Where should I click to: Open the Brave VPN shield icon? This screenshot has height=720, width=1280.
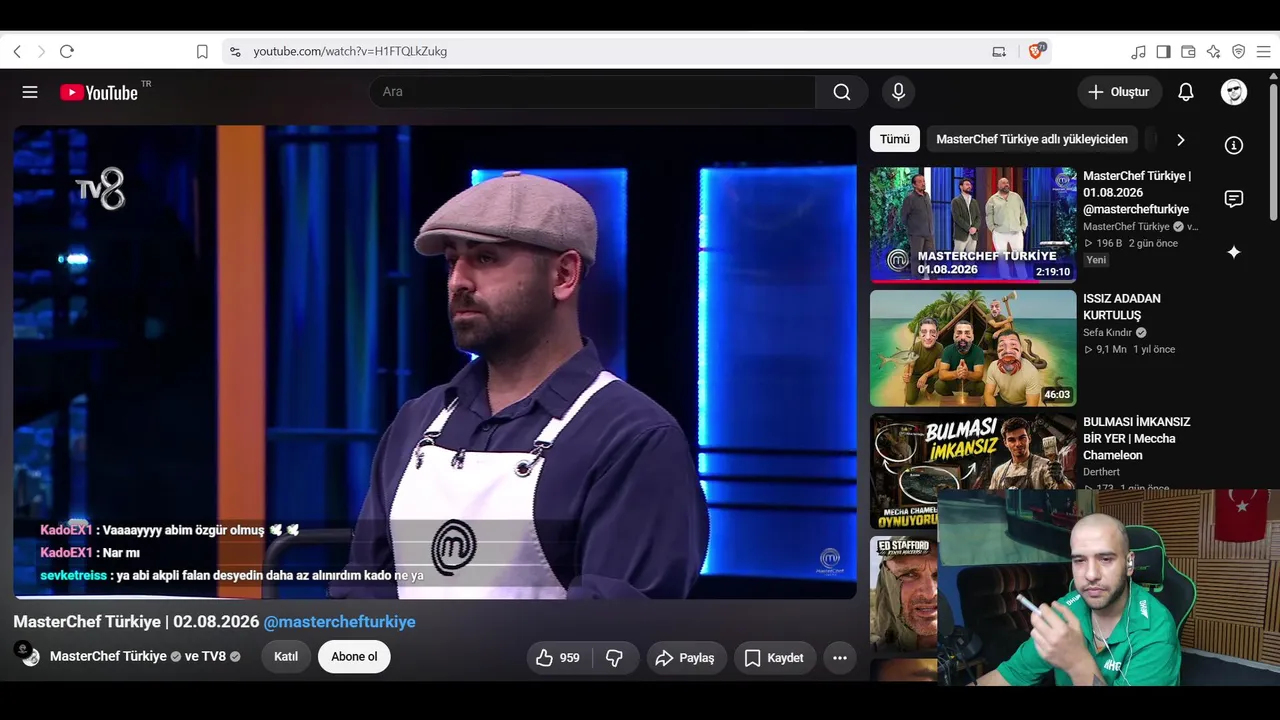click(1238, 51)
